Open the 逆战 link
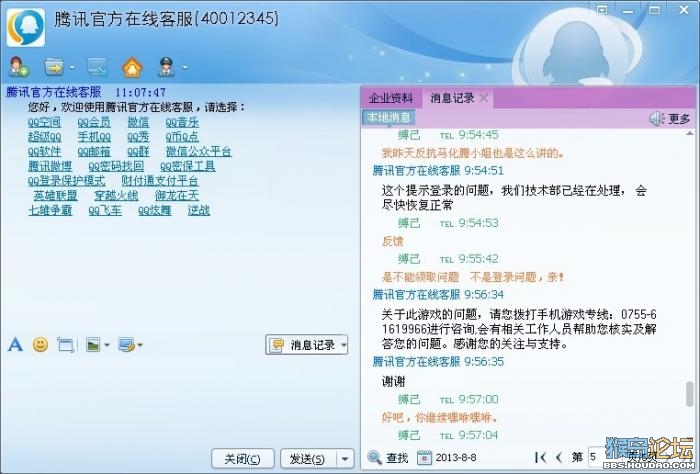The height and width of the screenshot is (474, 700). coord(199,210)
